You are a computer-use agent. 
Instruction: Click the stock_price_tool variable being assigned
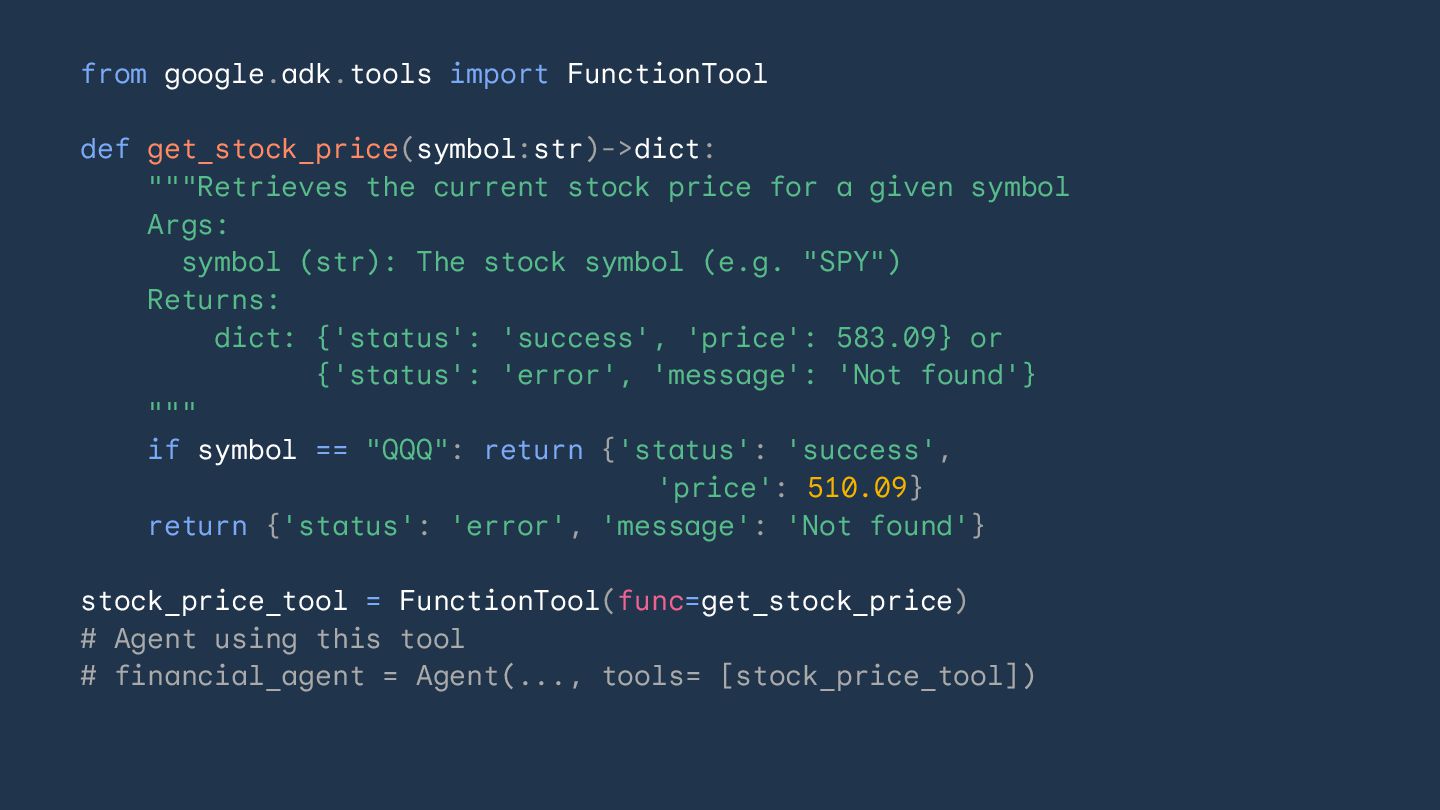click(214, 601)
